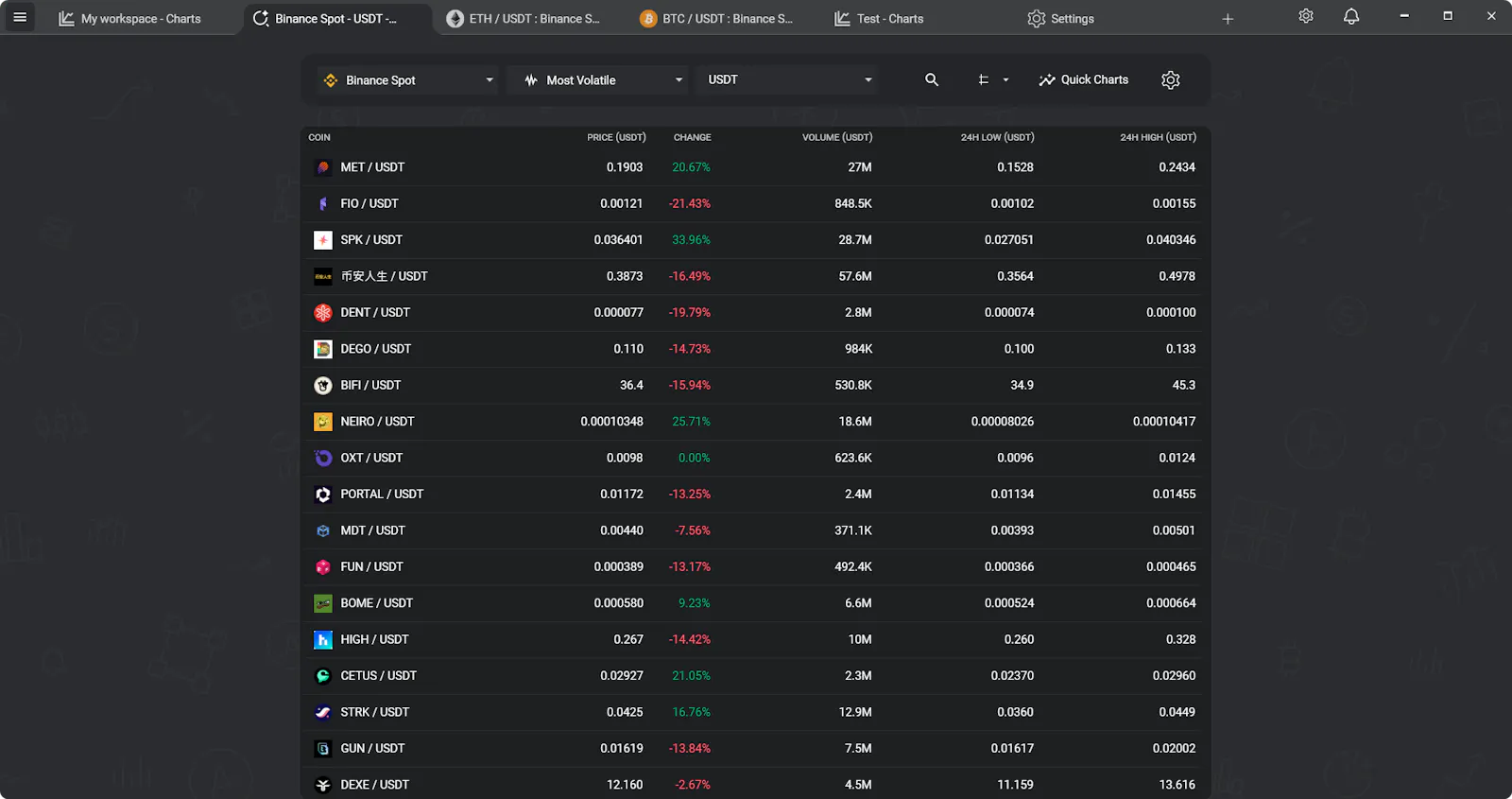1512x799 pixels.
Task: Click the BOME change 9.23%
Action: [695, 603]
